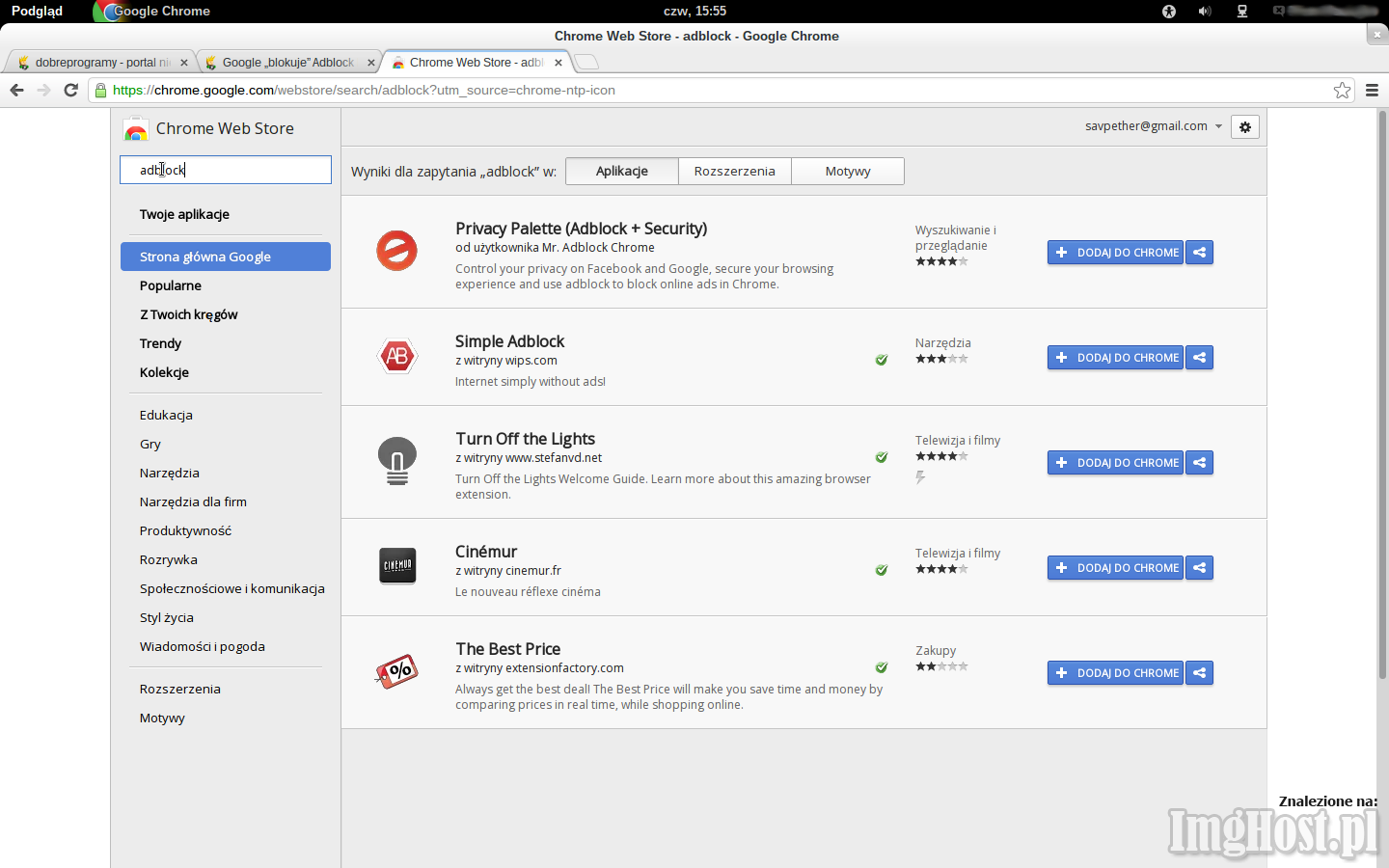This screenshot has height=868, width=1389.
Task: Open Społecznościowe i komunikacja category
Action: (231, 588)
